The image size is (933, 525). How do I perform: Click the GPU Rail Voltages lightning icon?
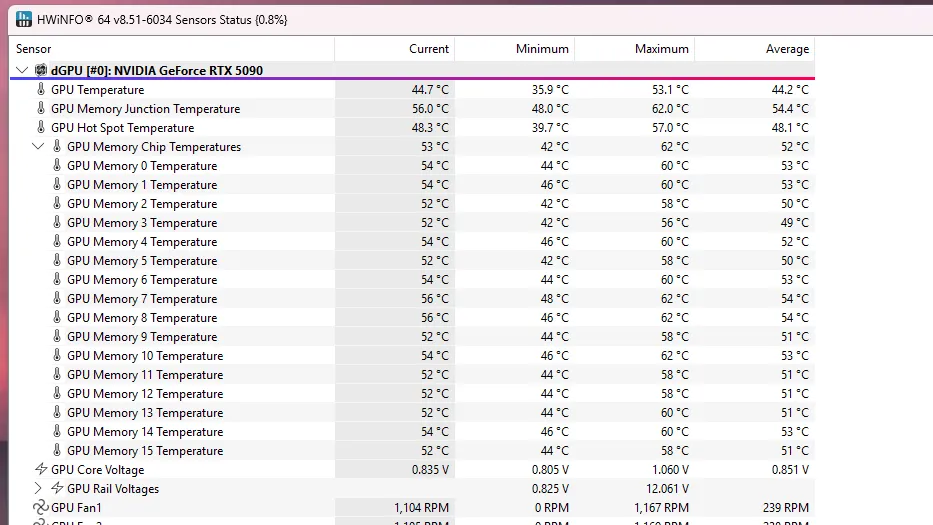point(57,488)
